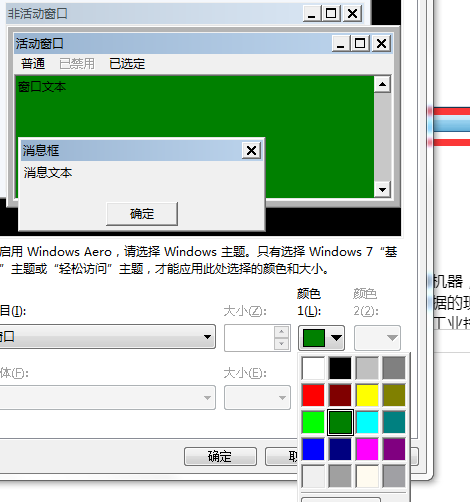470x502 pixels.
Task: Click scroll down arrow in preview window
Action: tap(382, 190)
